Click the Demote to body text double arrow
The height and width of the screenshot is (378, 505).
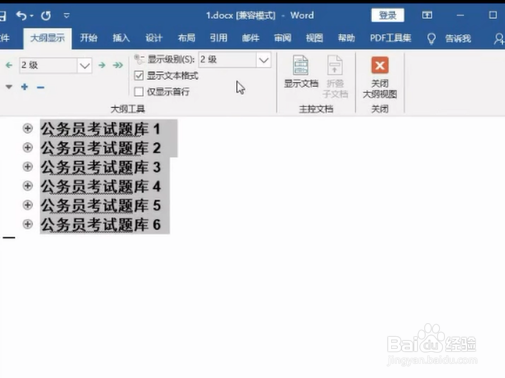click(x=118, y=65)
